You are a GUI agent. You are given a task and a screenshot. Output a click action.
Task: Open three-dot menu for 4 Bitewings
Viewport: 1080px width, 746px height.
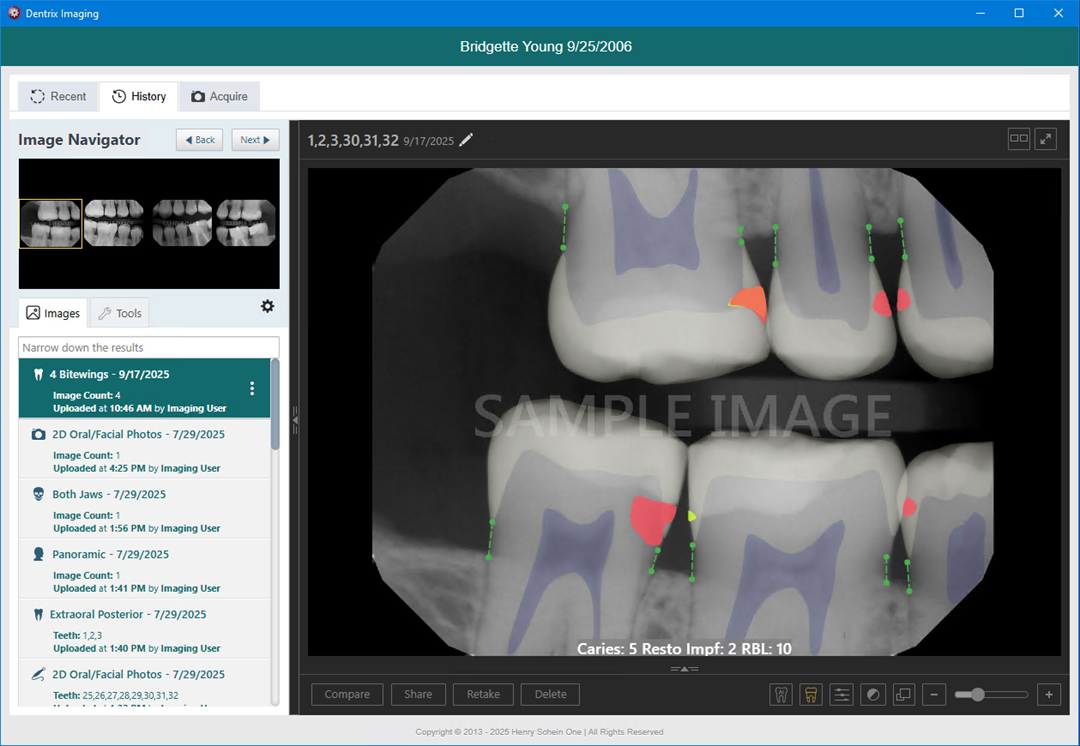(x=252, y=388)
